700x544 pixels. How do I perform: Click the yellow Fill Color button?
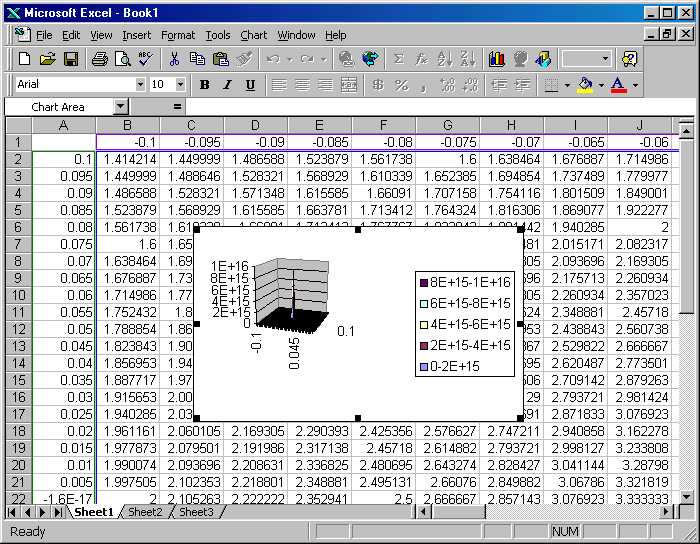click(585, 84)
